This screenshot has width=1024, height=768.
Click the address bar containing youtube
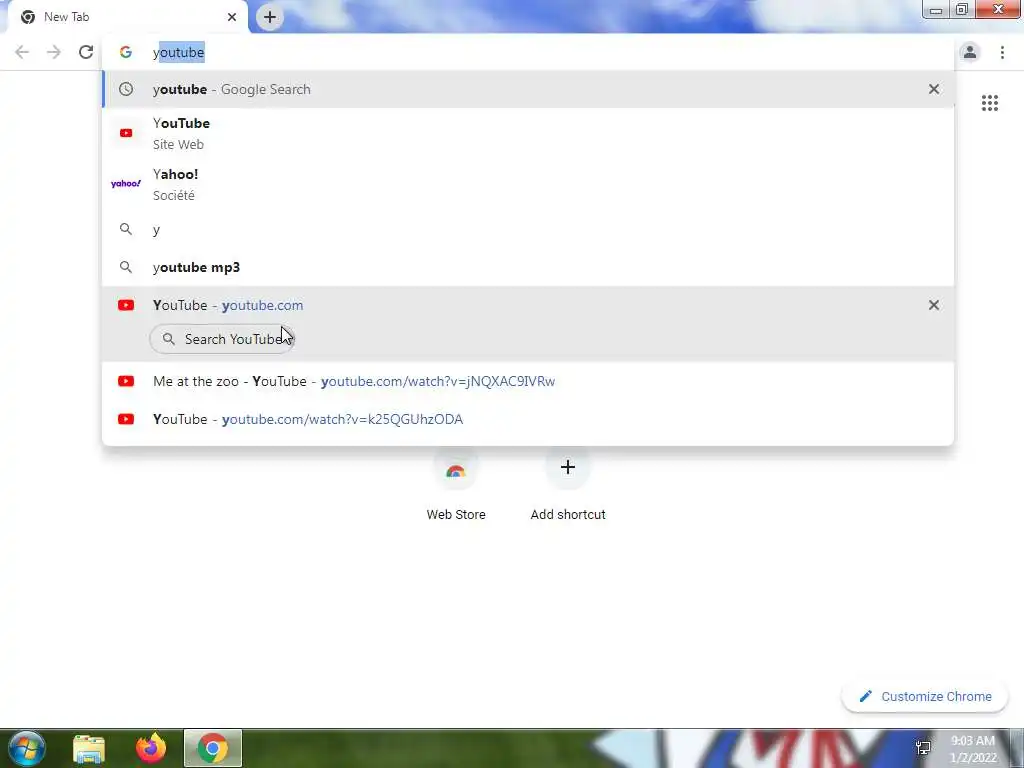(528, 52)
